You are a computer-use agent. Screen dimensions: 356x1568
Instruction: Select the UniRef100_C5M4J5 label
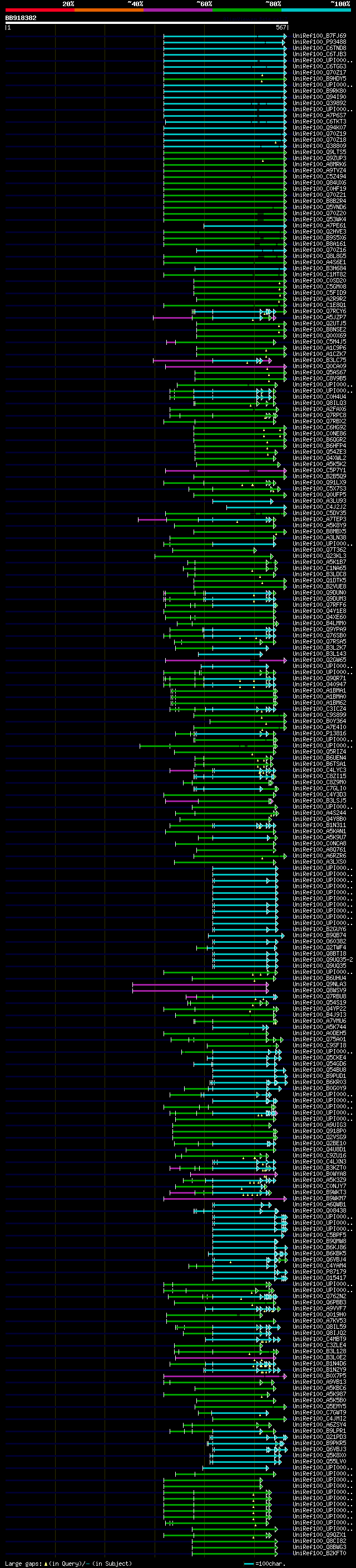click(319, 342)
